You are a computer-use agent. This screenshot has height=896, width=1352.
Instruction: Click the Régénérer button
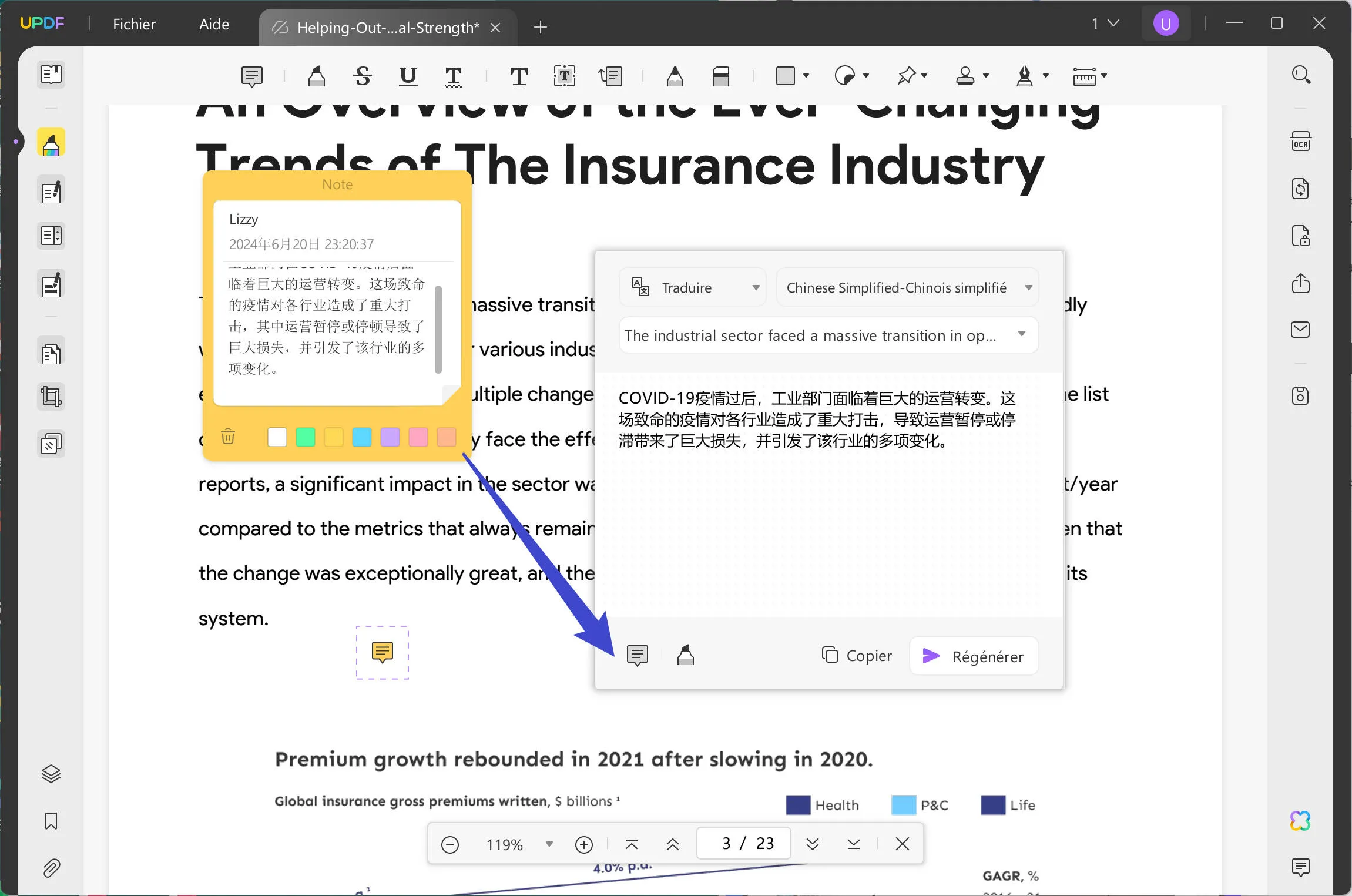click(974, 656)
